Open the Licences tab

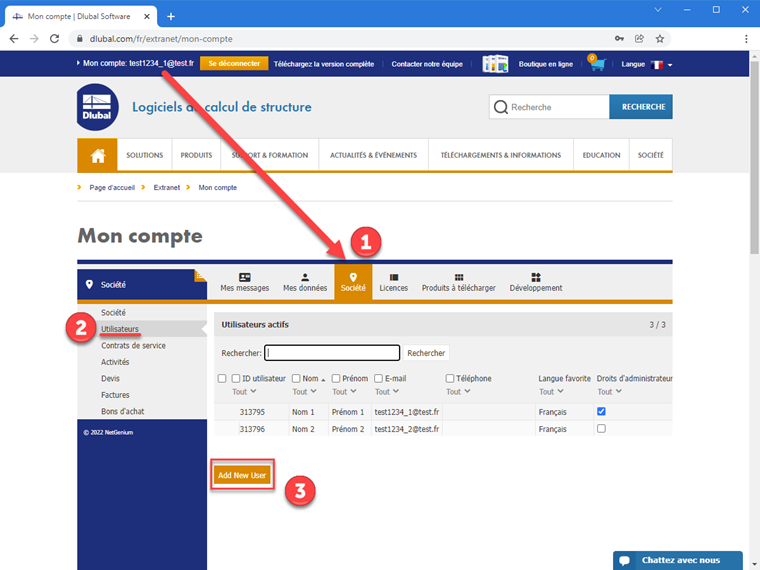click(x=394, y=282)
